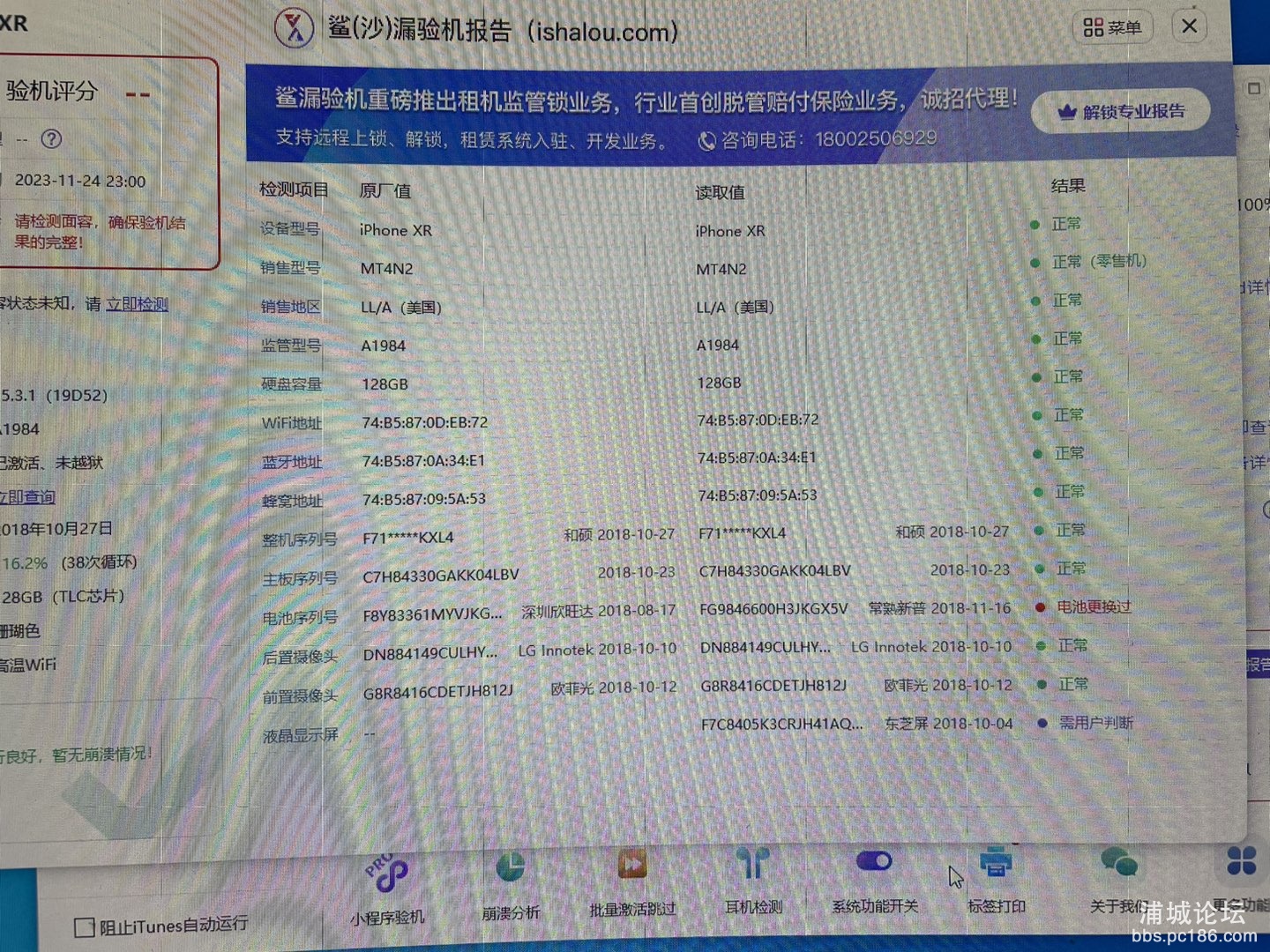Select the 监管型号 row label
The height and width of the screenshot is (952, 1270).
291,346
